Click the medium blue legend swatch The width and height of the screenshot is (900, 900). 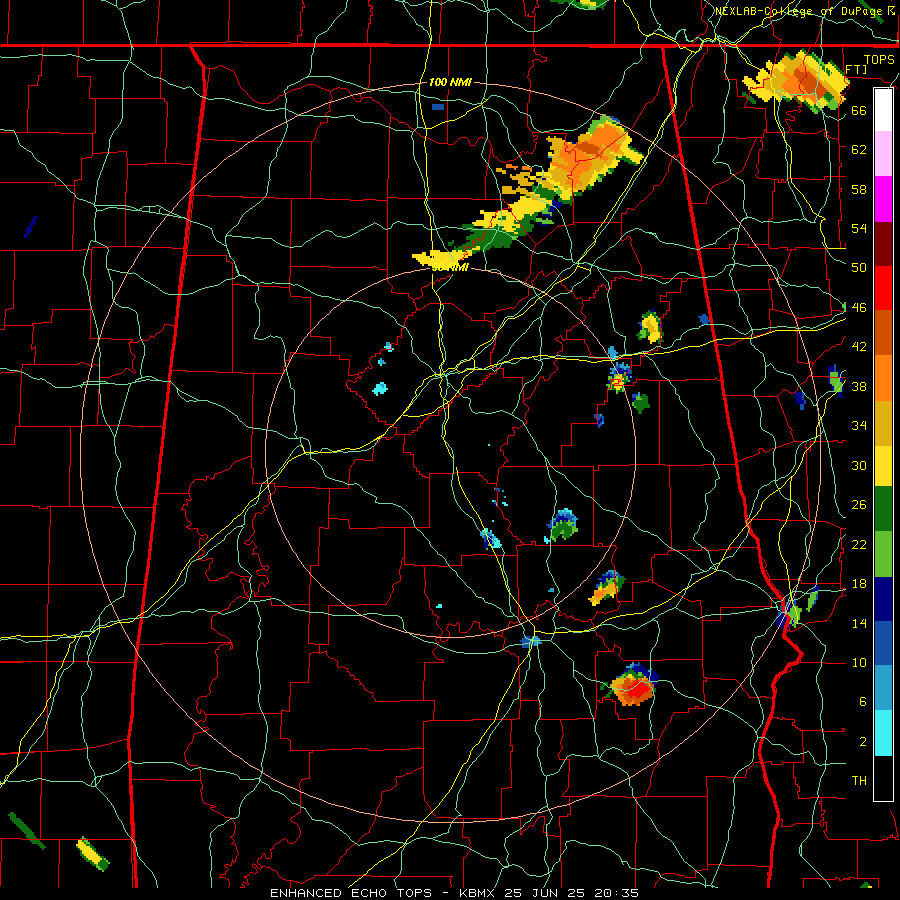coord(883,643)
